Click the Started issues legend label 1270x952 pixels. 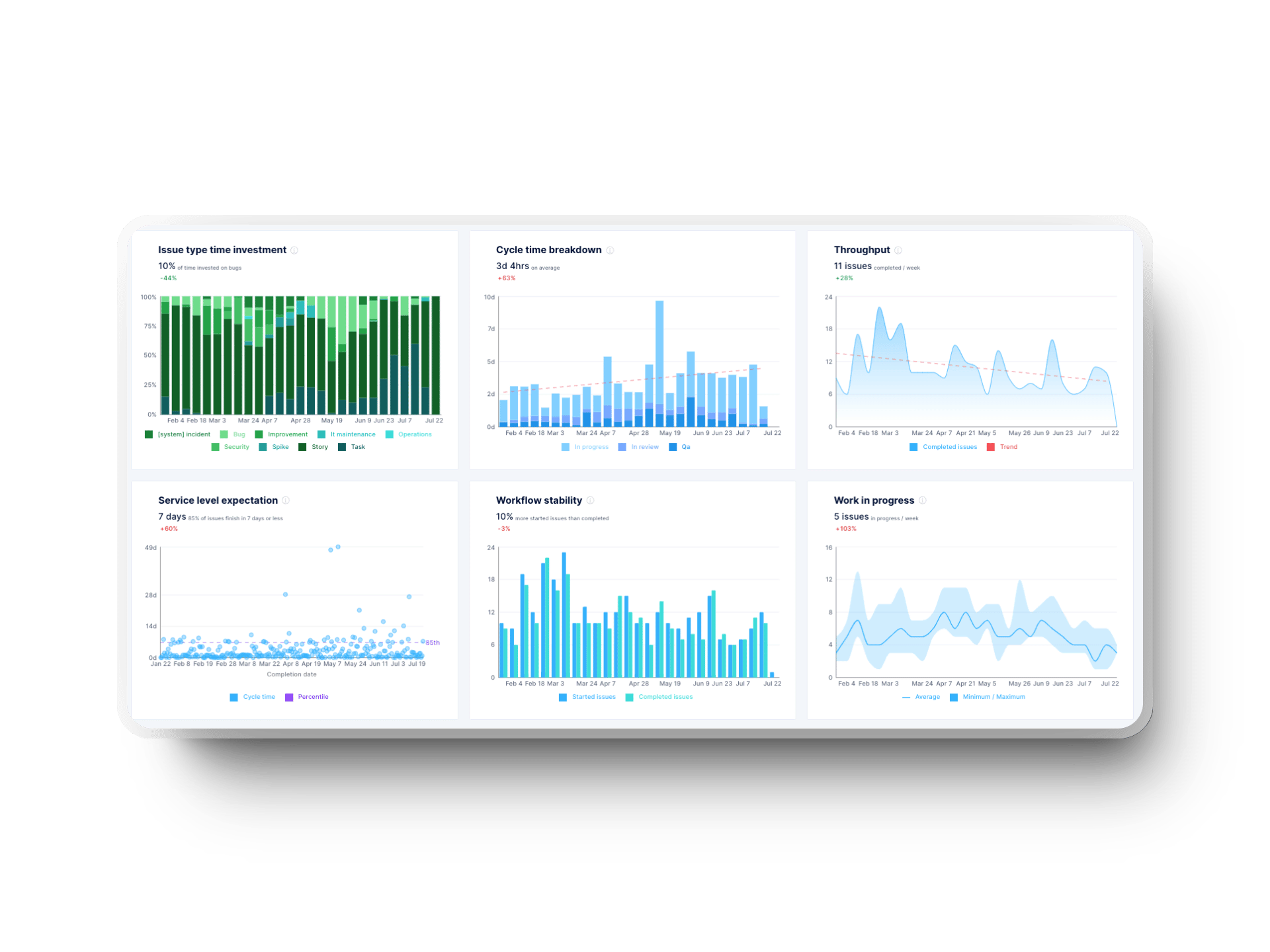[x=594, y=697]
